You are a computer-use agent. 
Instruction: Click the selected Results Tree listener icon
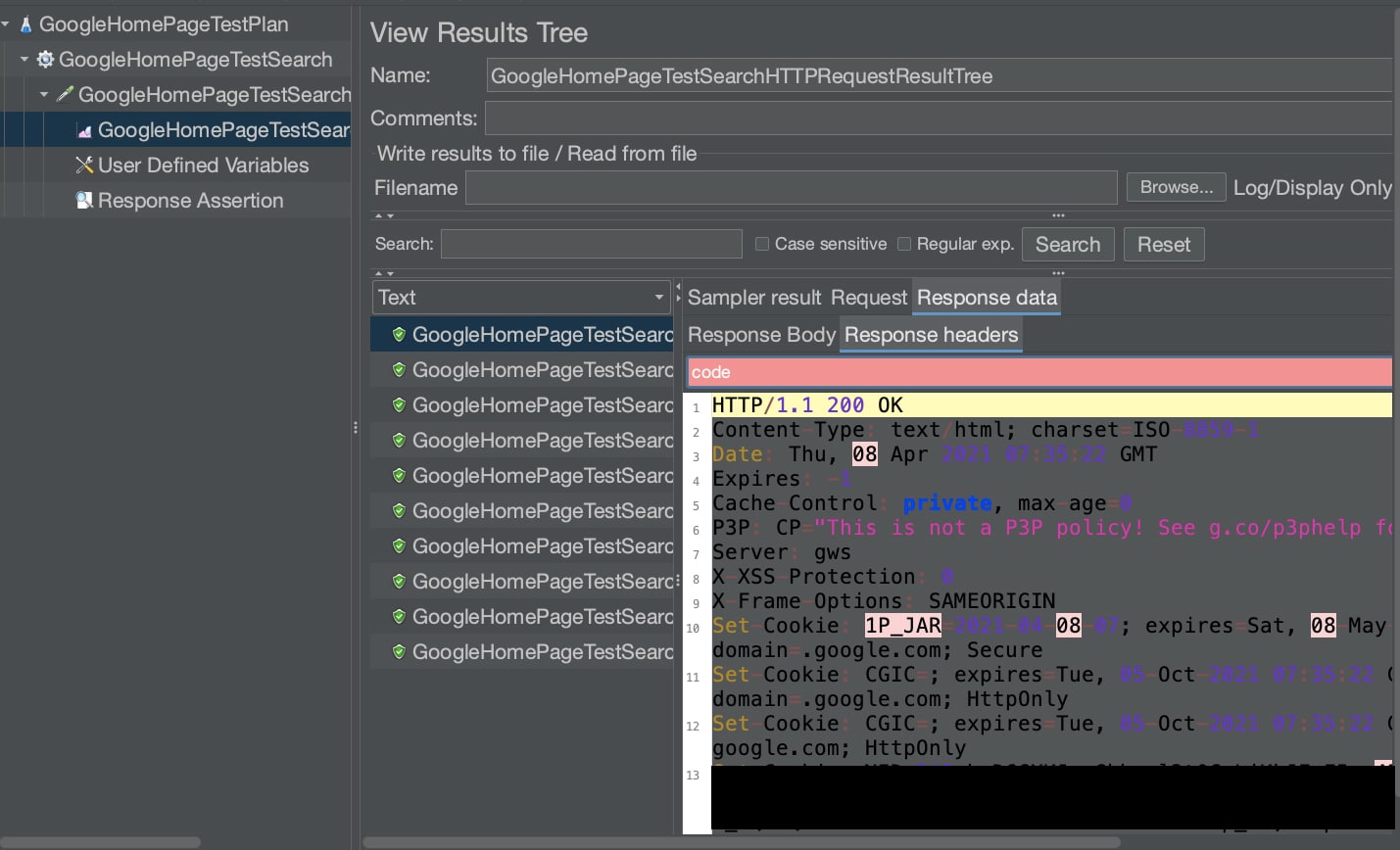(84, 130)
